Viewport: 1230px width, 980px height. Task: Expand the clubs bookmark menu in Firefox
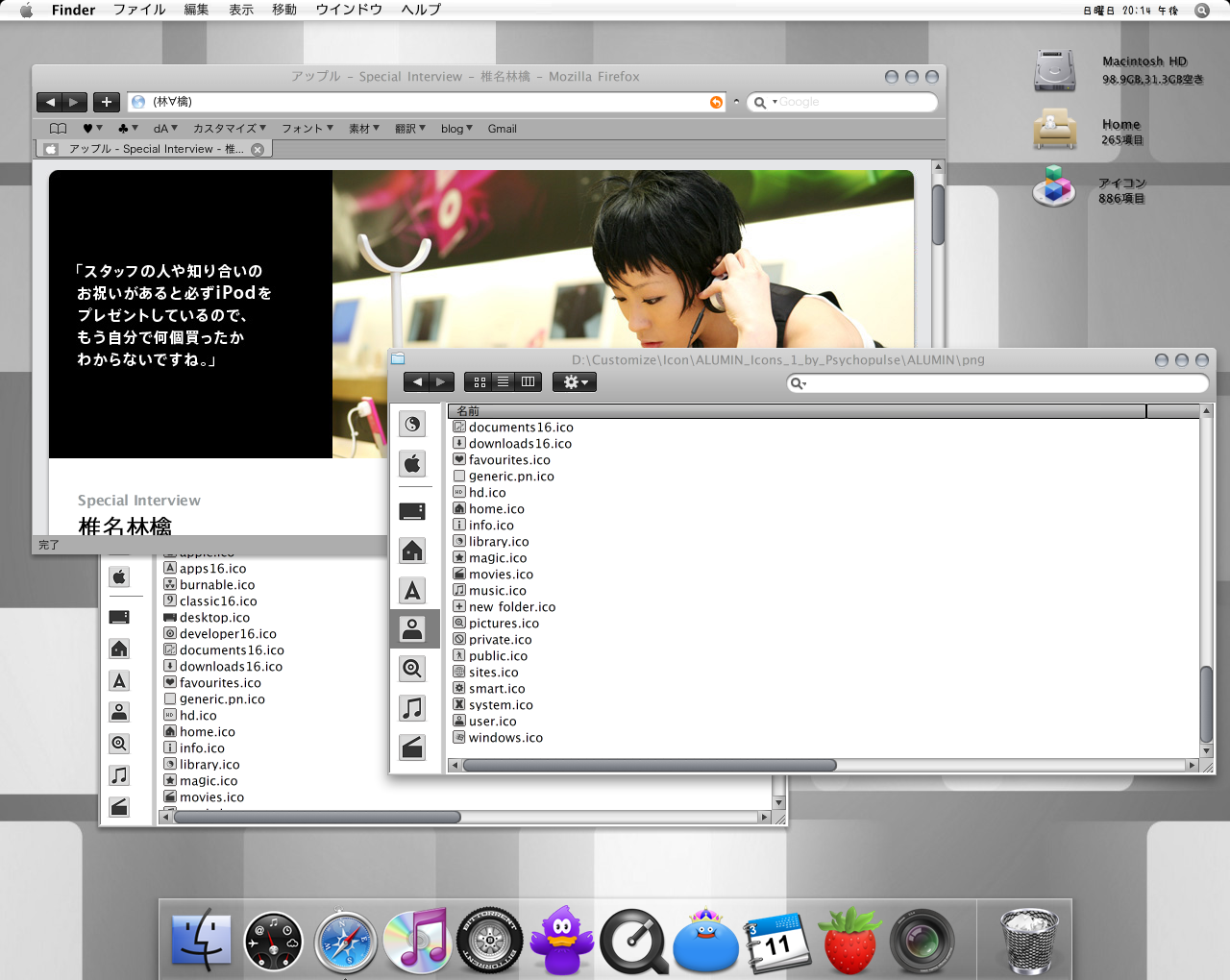(x=128, y=129)
